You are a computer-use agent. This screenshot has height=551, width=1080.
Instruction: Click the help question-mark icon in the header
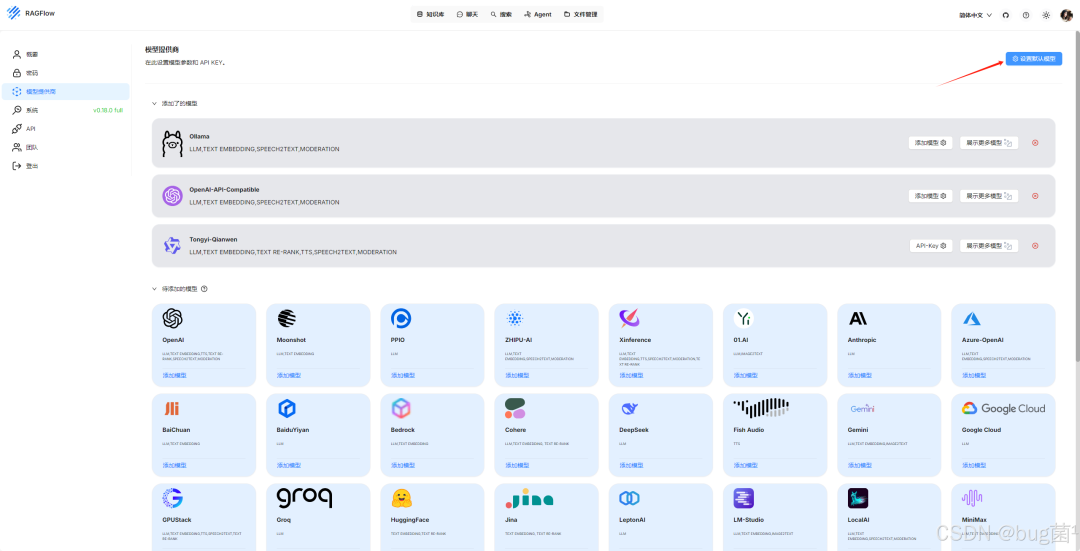pyautogui.click(x=1026, y=14)
